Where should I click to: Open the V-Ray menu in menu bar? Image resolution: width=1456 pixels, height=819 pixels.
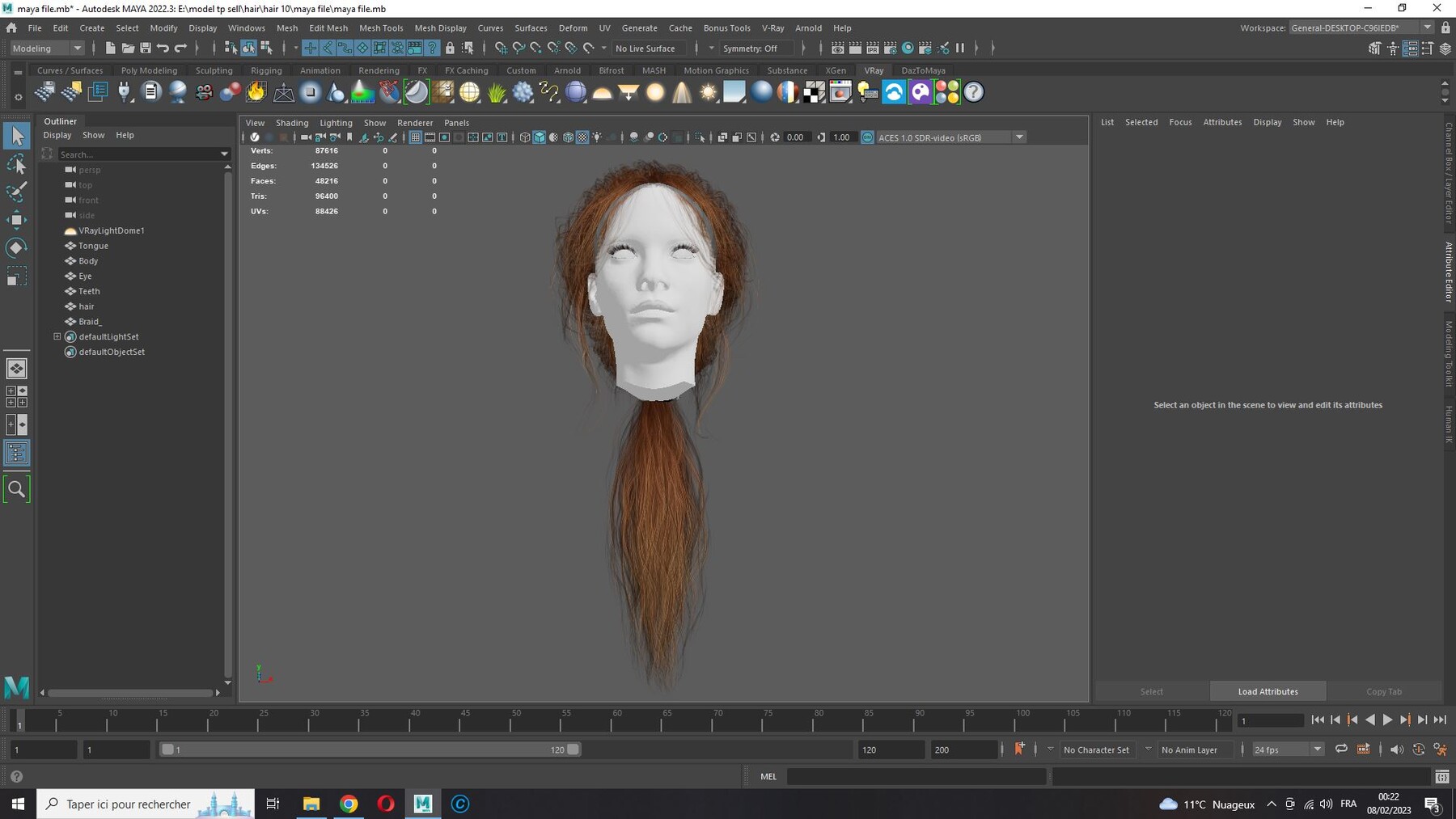pos(772,27)
